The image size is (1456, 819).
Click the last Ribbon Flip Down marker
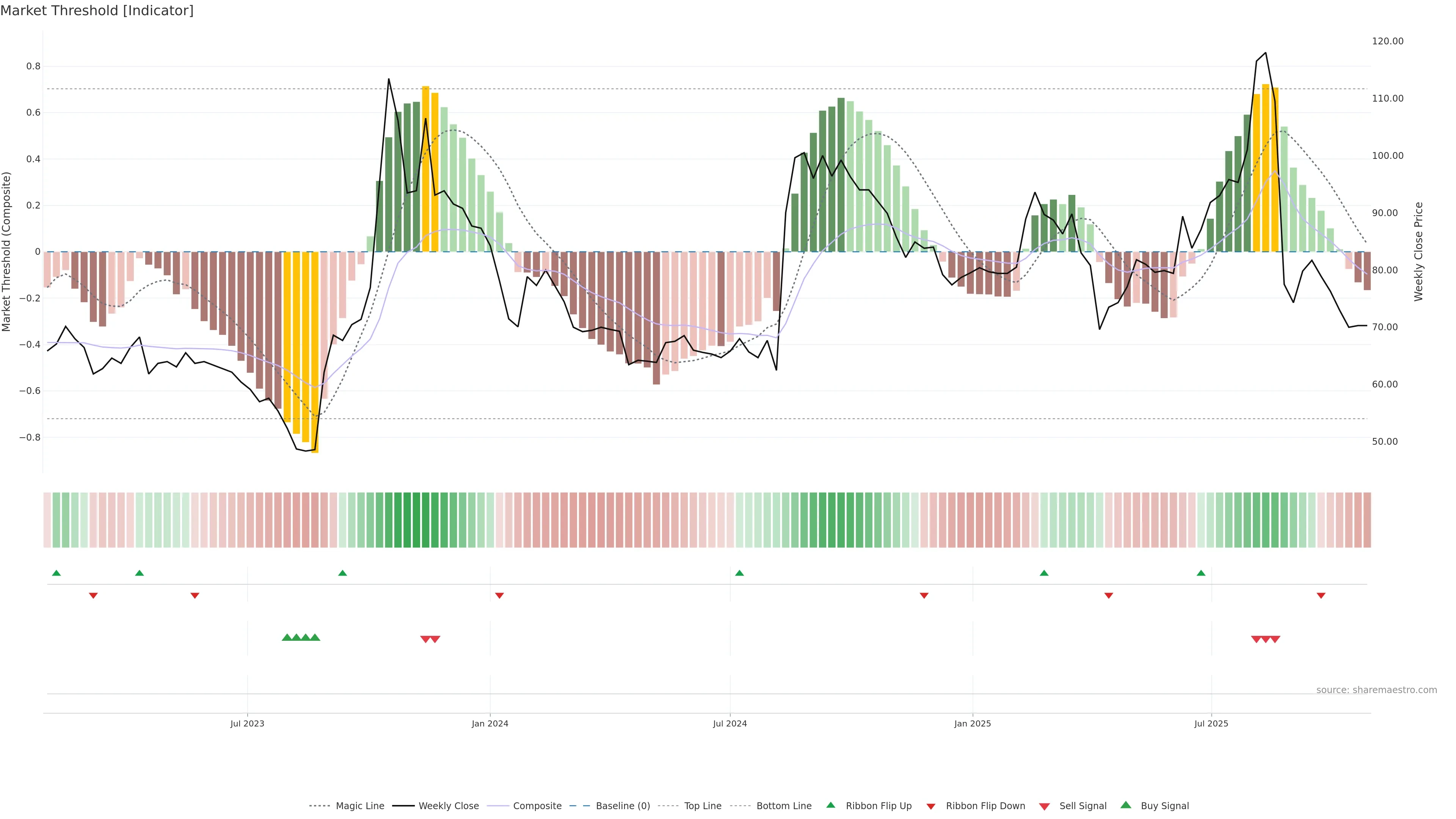(1321, 595)
